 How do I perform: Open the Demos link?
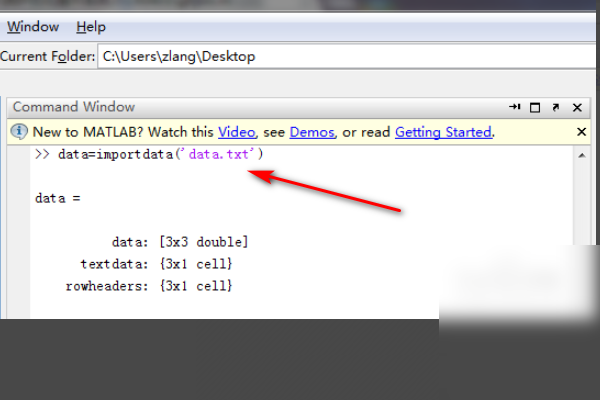(312, 132)
